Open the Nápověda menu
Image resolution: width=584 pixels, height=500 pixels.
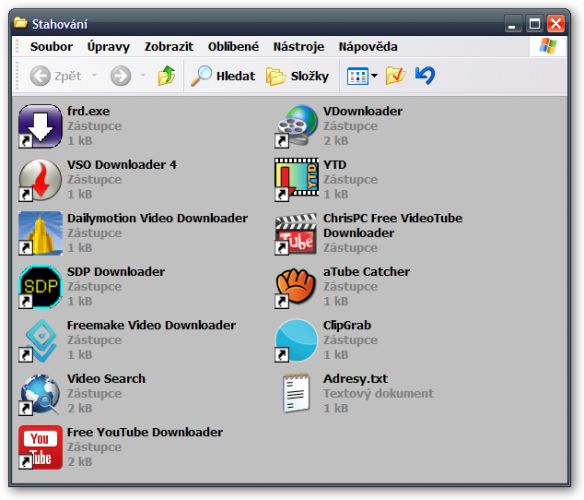(x=368, y=47)
